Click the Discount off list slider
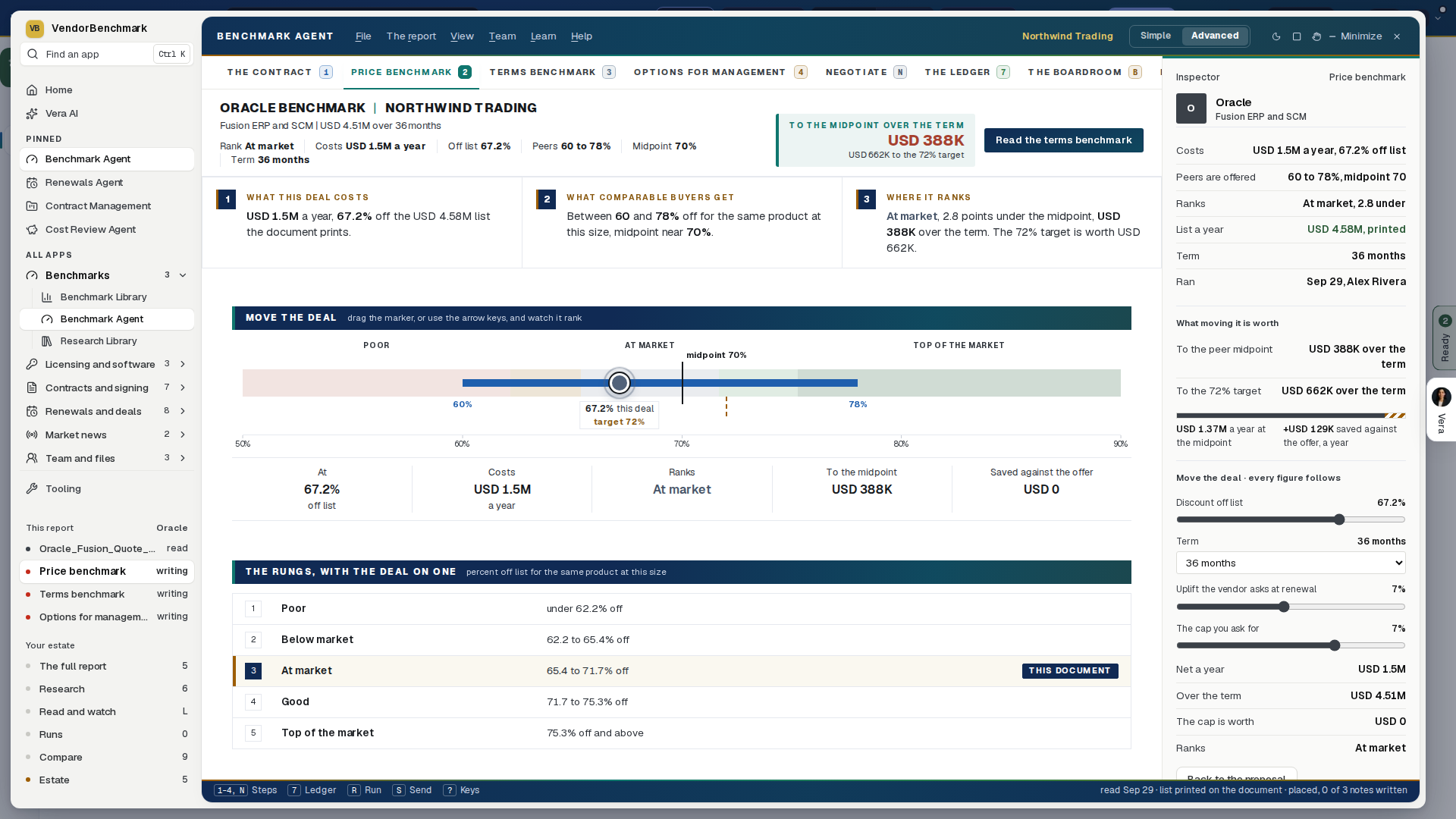The width and height of the screenshot is (1456, 819). [x=1291, y=520]
